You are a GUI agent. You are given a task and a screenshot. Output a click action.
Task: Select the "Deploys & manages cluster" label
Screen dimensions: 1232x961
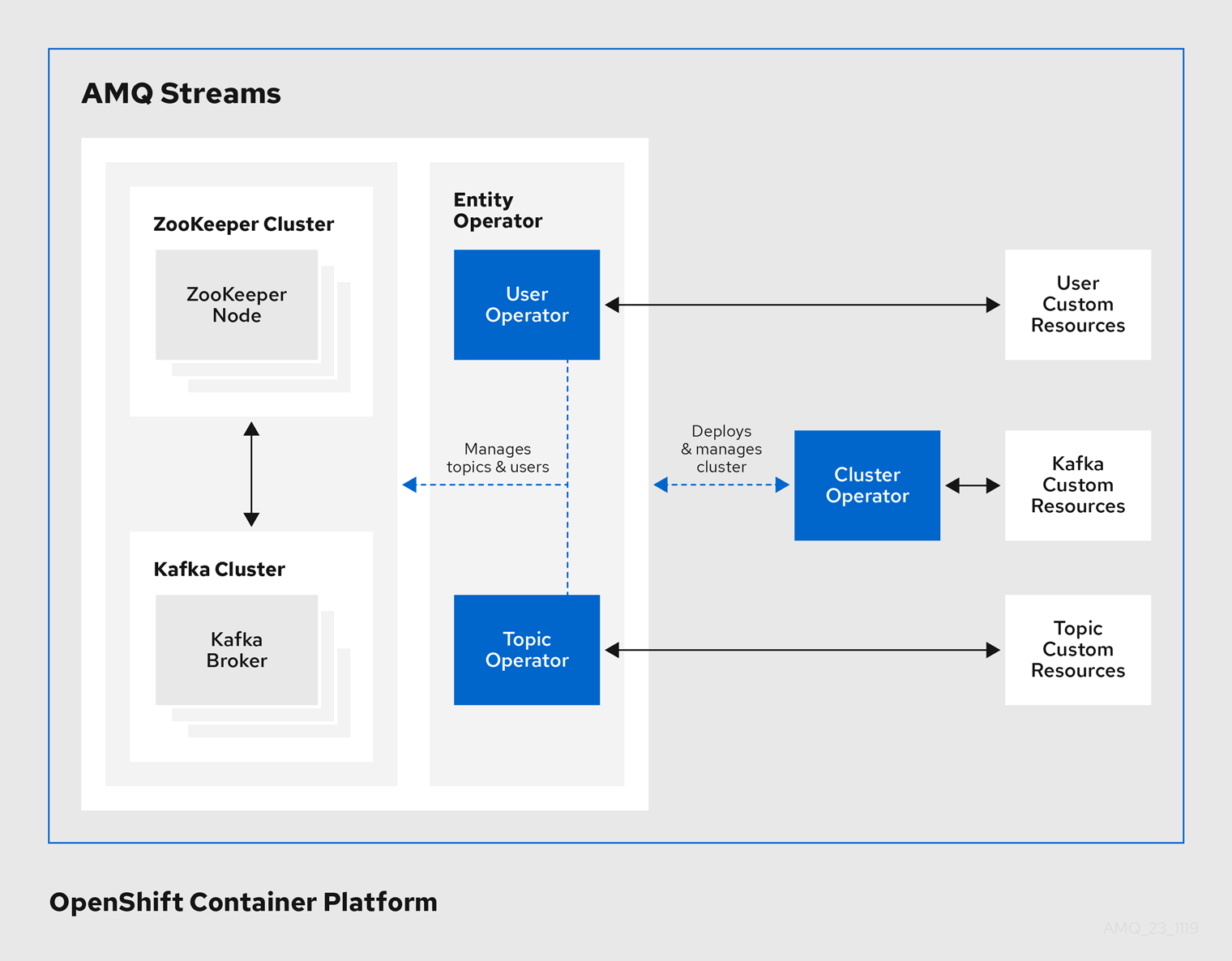click(x=721, y=449)
